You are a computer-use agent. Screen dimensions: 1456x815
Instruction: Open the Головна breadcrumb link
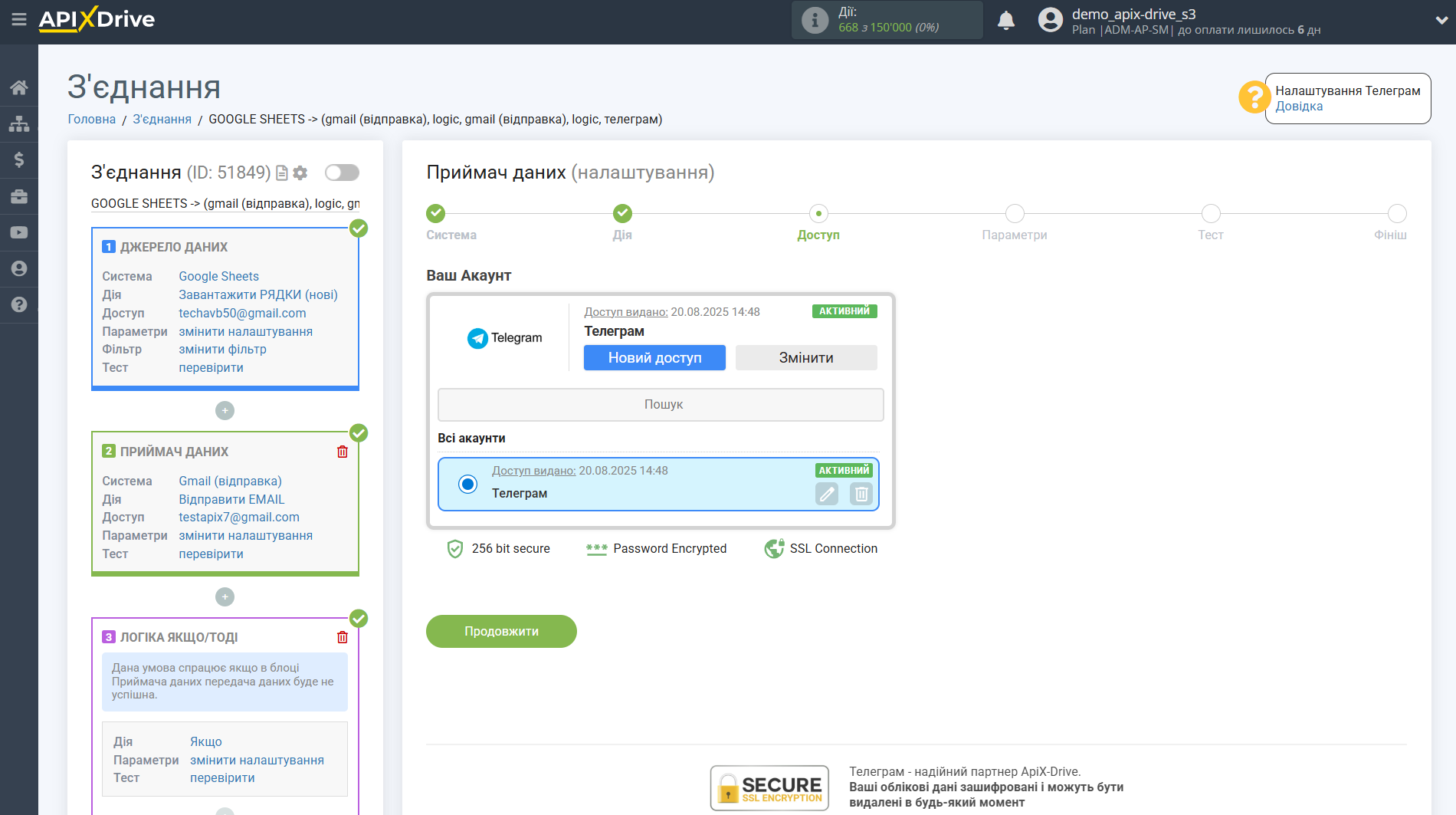pyautogui.click(x=92, y=119)
